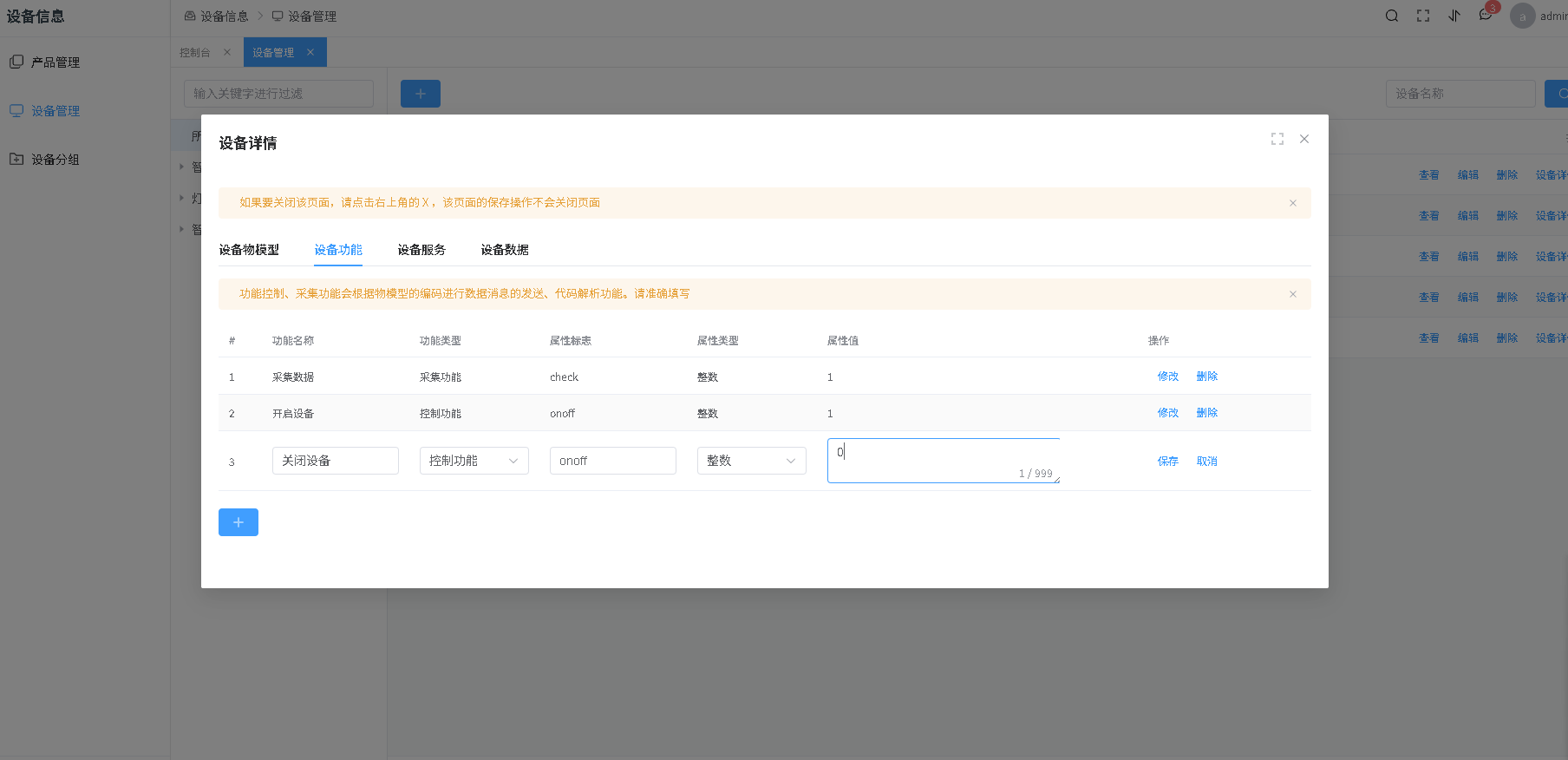Open the message notifications icon

point(1486,16)
